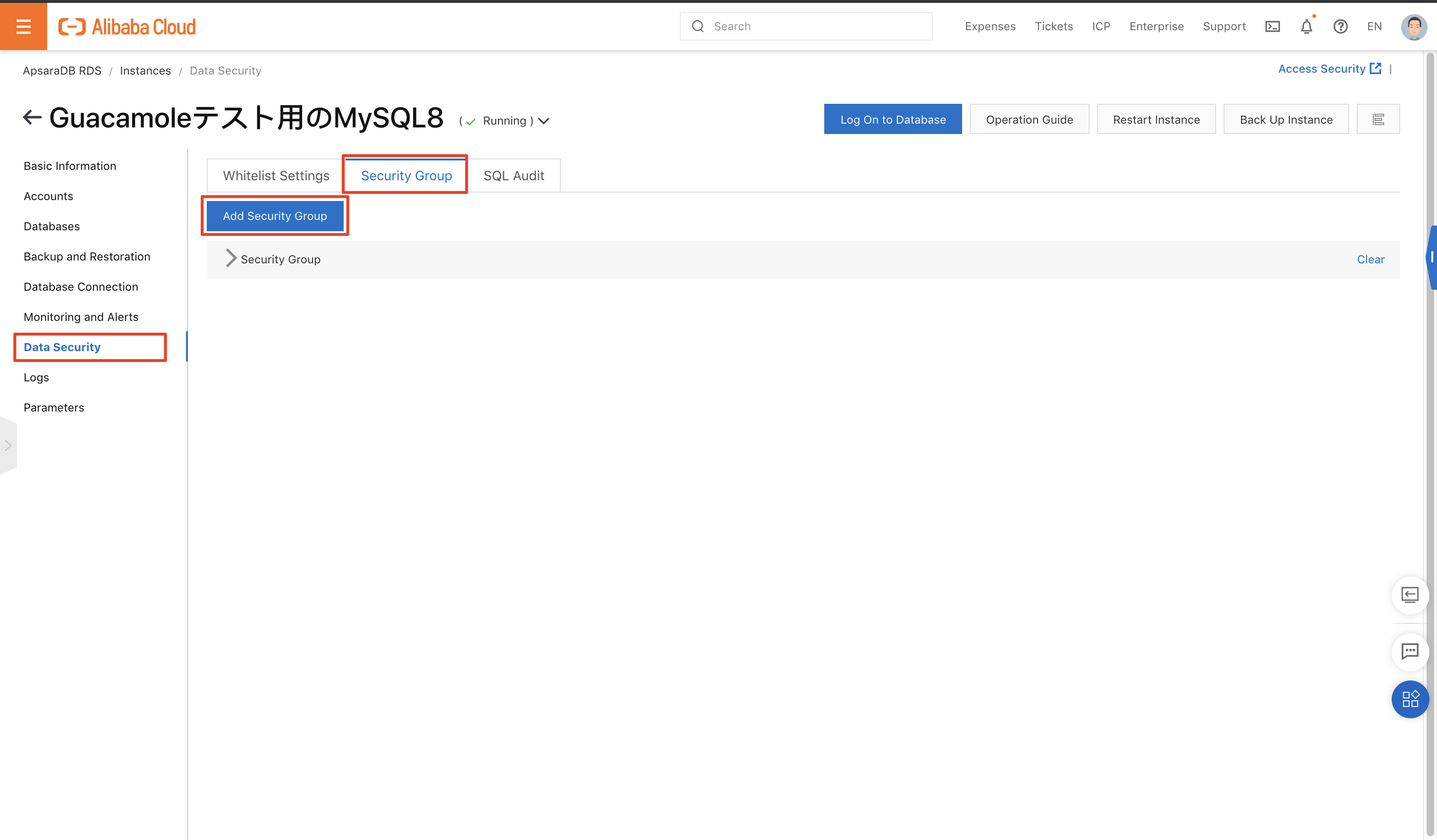Open Accounts in sidebar
This screenshot has height=840, width=1437.
[x=49, y=196]
